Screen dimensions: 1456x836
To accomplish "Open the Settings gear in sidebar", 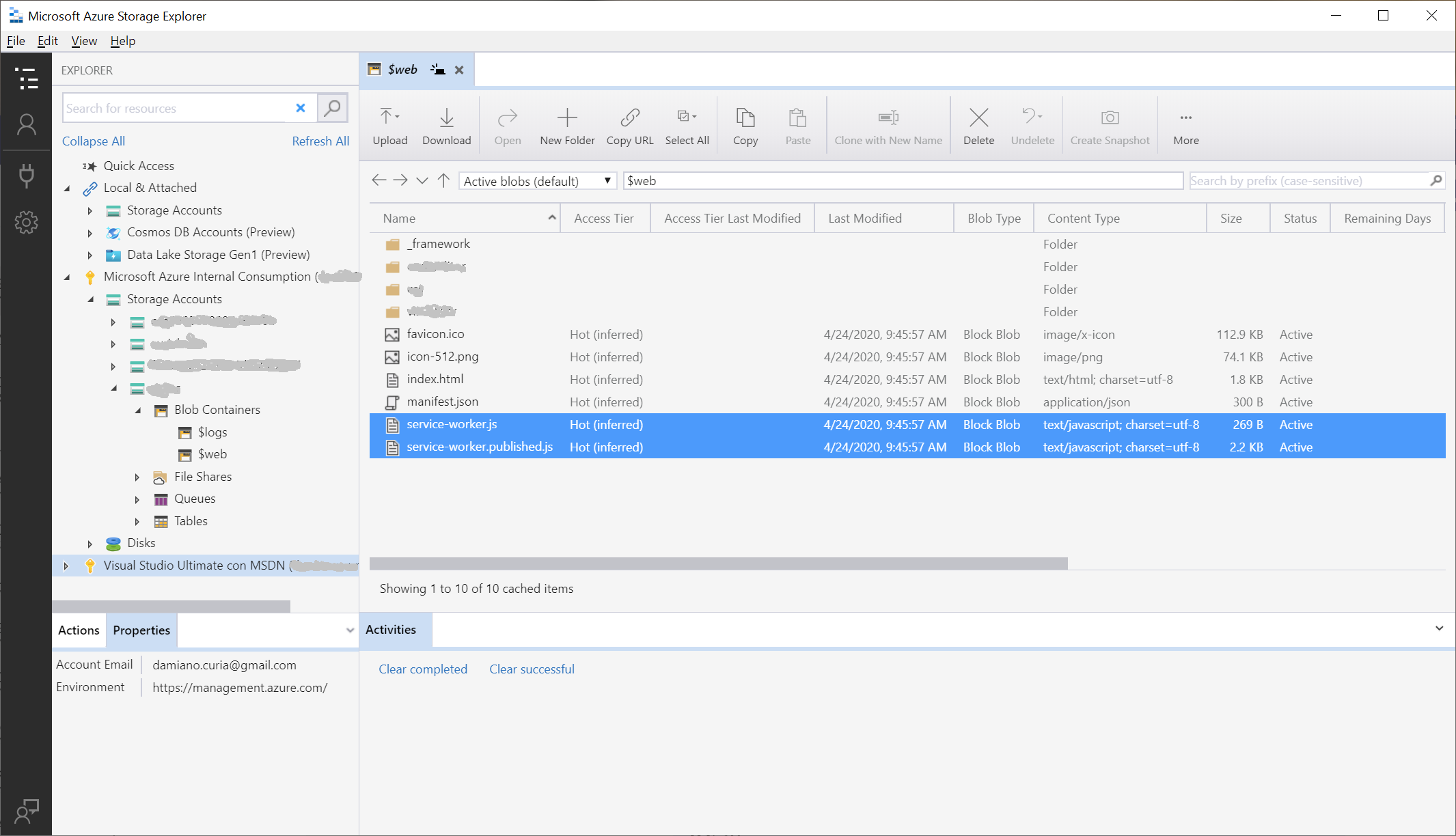I will (26, 222).
